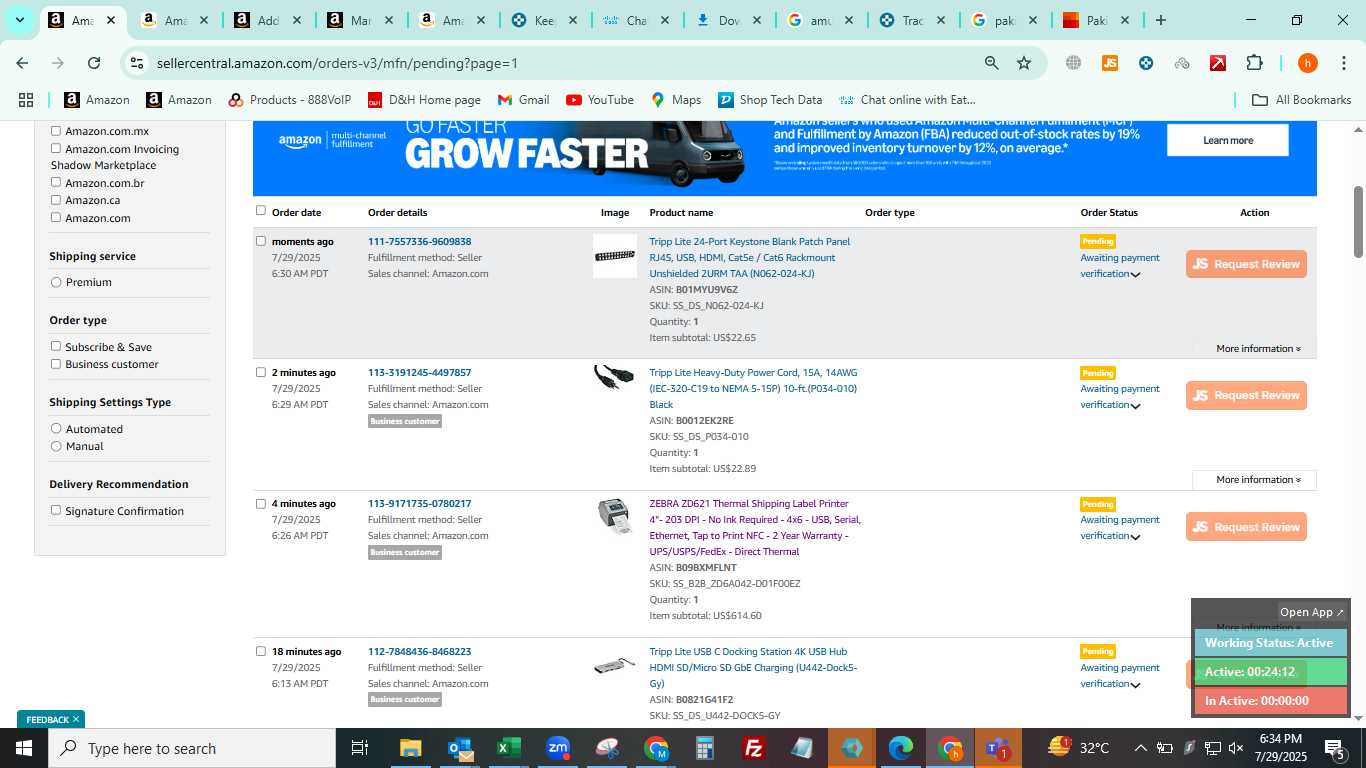1366x768 pixels.
Task: Expand More information for patch panel order
Action: click(1258, 349)
